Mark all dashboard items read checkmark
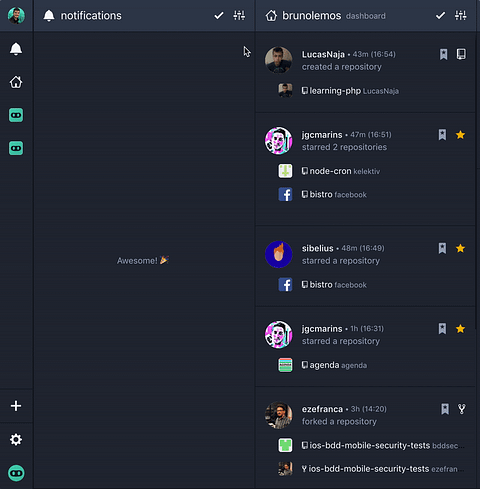Screen dimensions: 480x489 [440, 15]
